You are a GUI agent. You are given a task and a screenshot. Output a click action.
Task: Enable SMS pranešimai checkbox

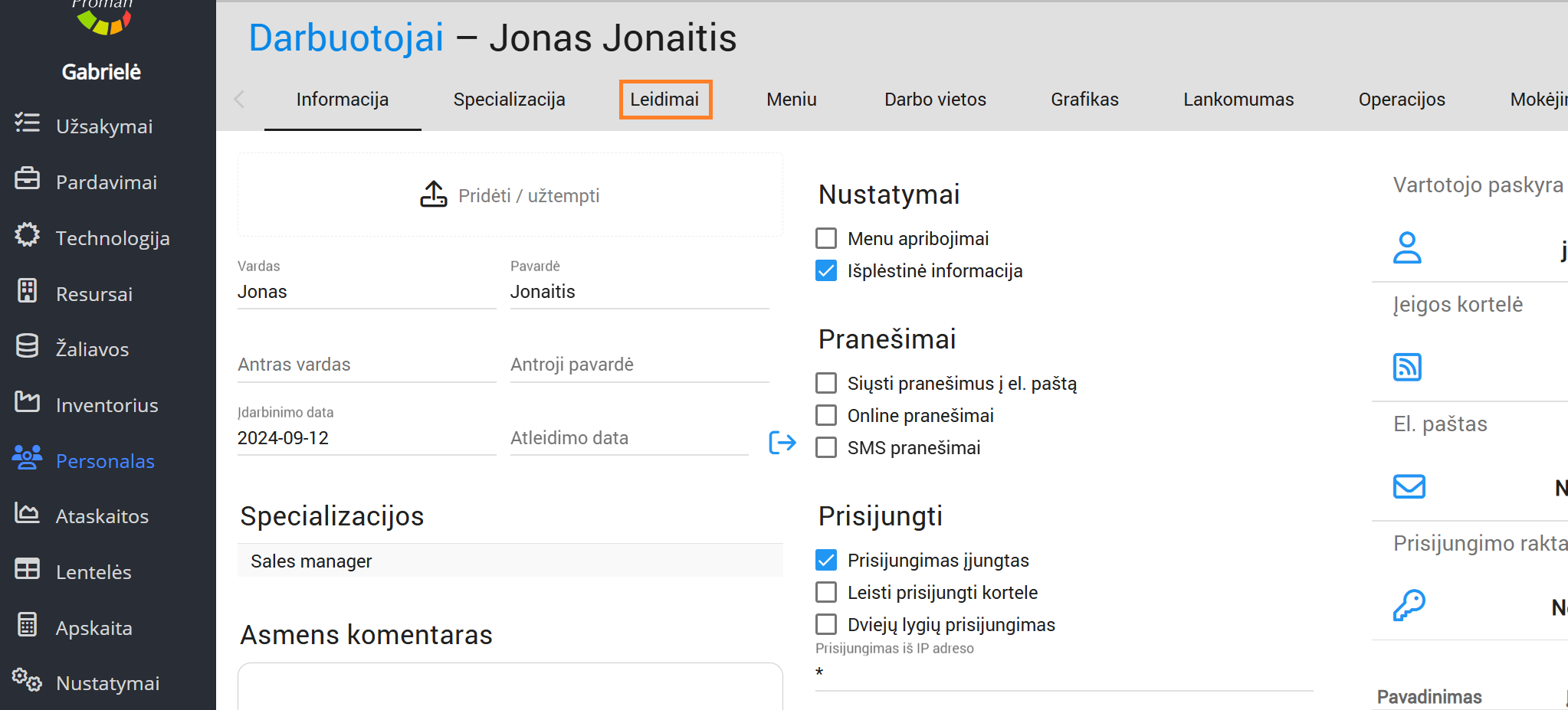826,447
